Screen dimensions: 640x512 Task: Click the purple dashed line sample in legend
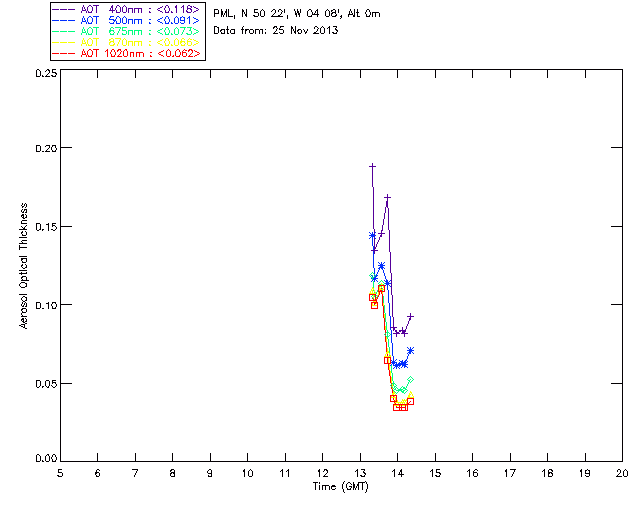pos(64,9)
